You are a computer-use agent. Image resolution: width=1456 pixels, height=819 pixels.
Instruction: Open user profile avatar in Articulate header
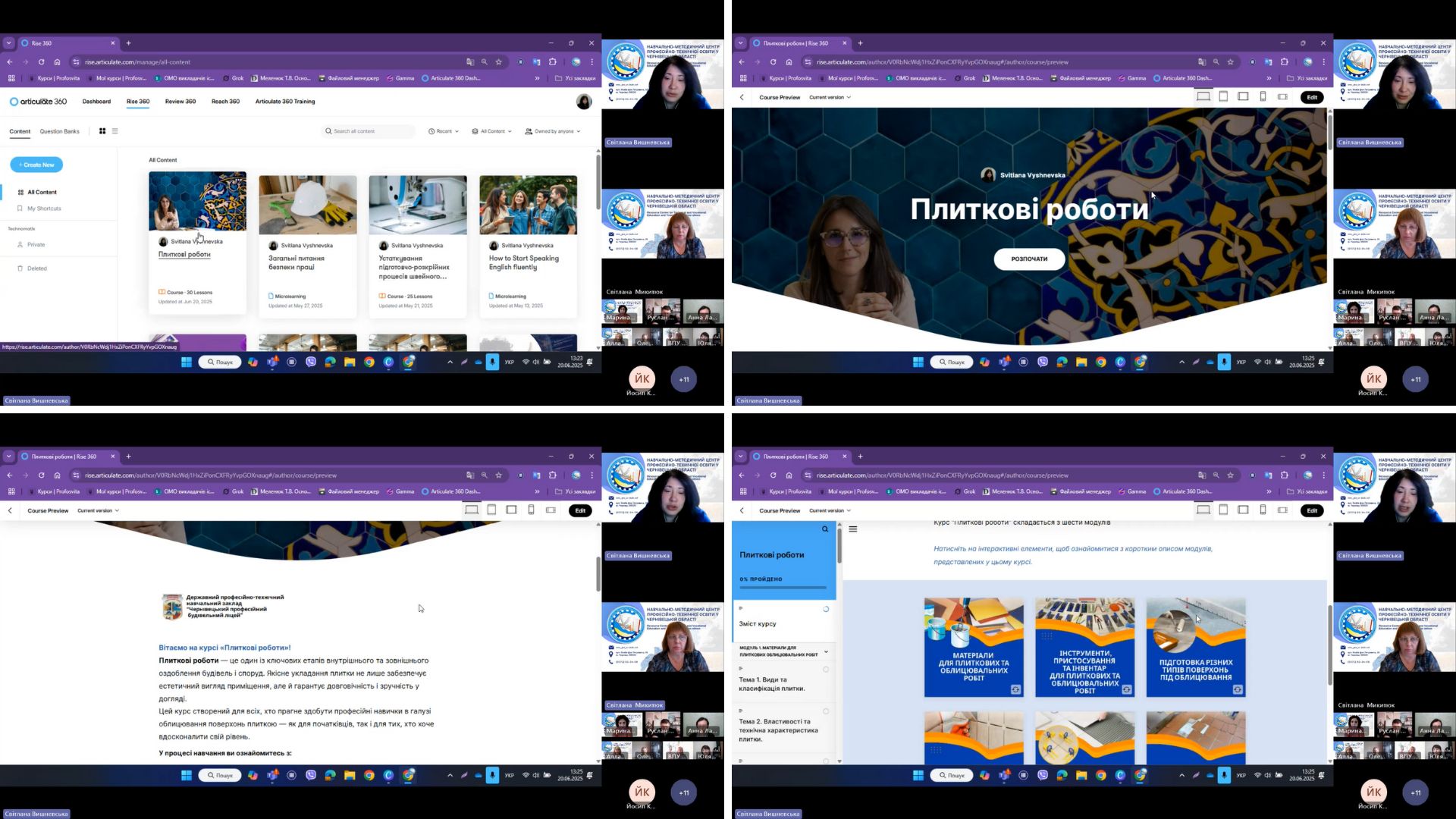point(583,102)
